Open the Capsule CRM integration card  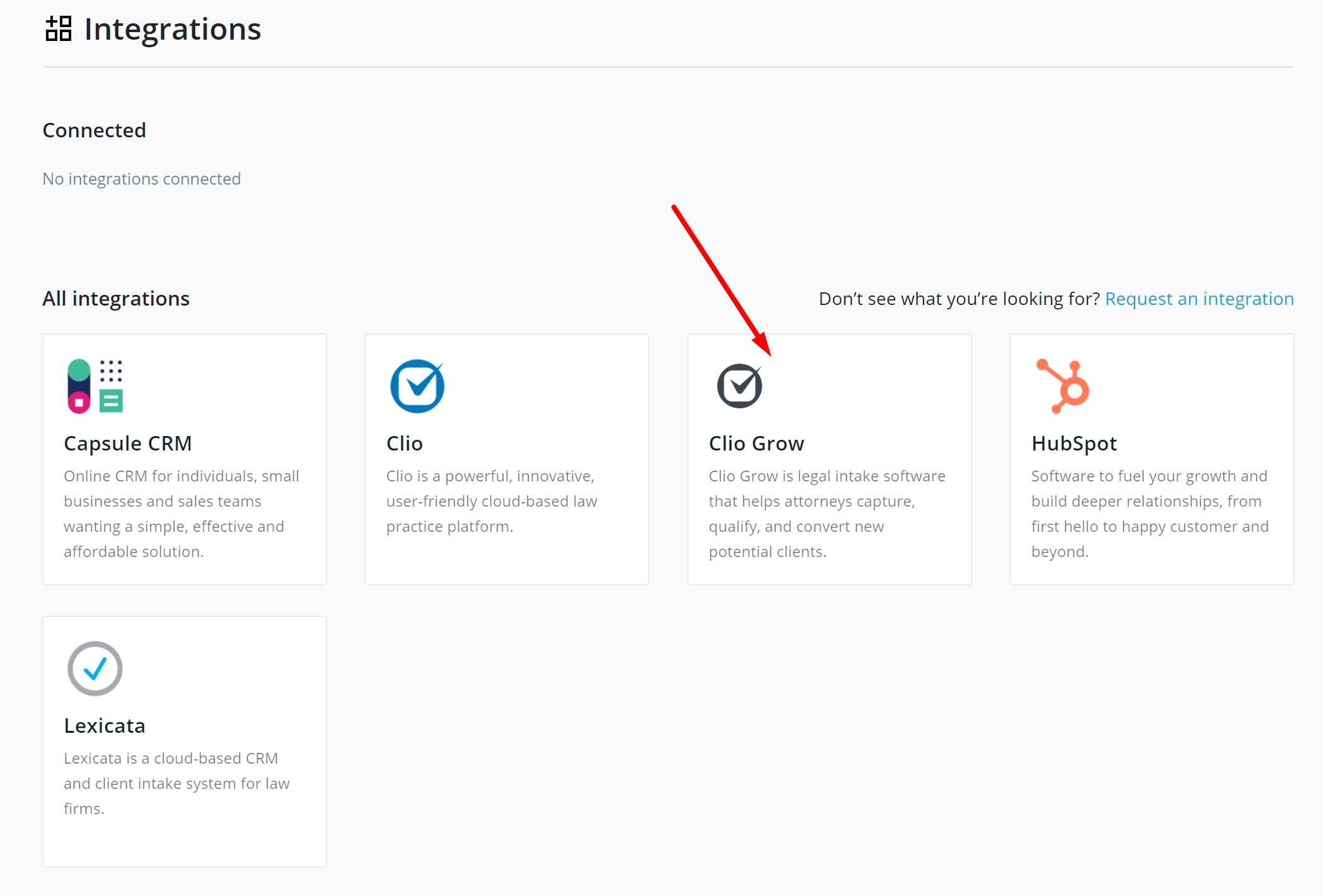(184, 459)
